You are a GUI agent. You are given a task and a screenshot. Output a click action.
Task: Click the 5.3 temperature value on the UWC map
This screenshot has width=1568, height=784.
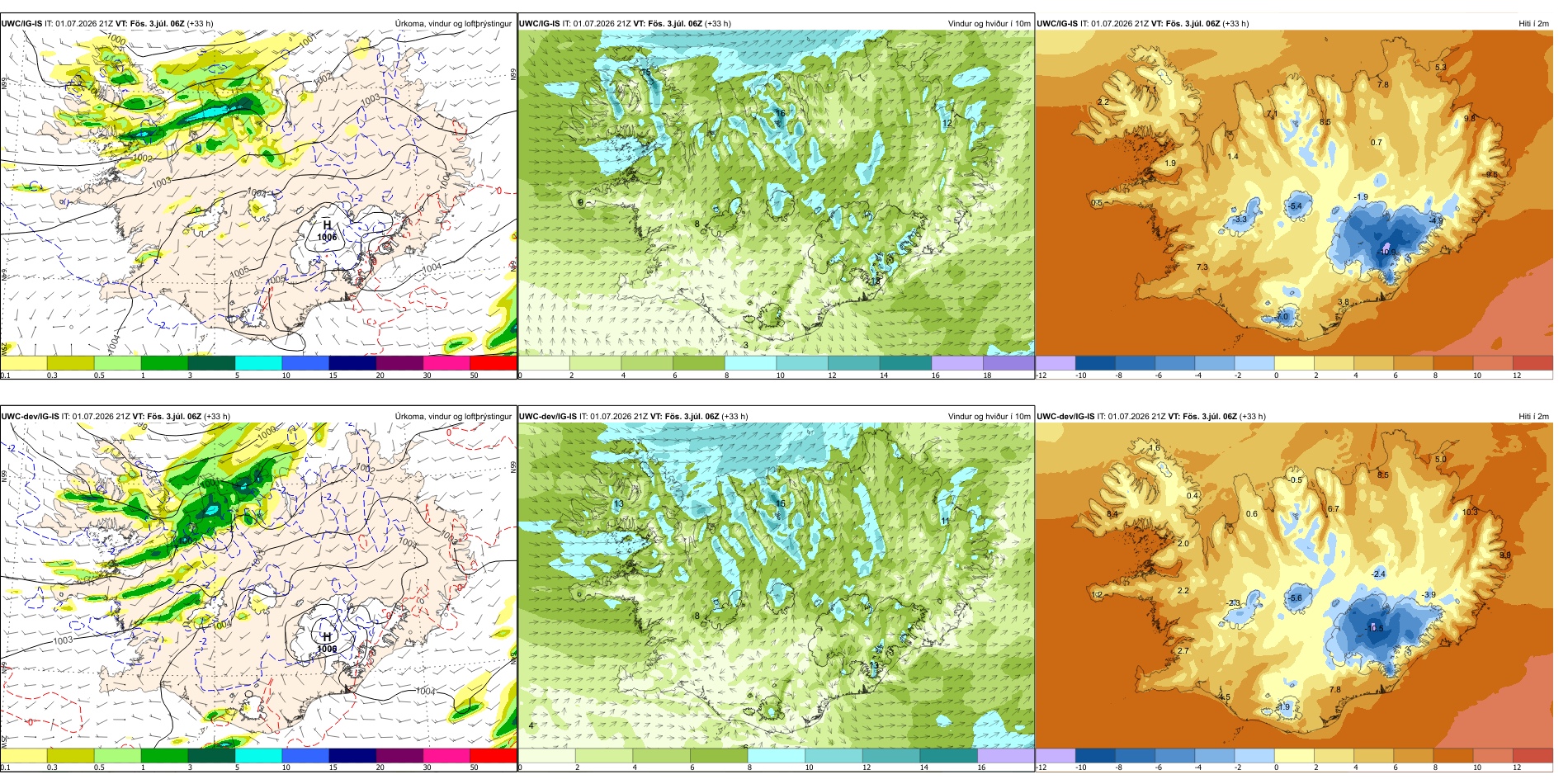click(x=1441, y=68)
